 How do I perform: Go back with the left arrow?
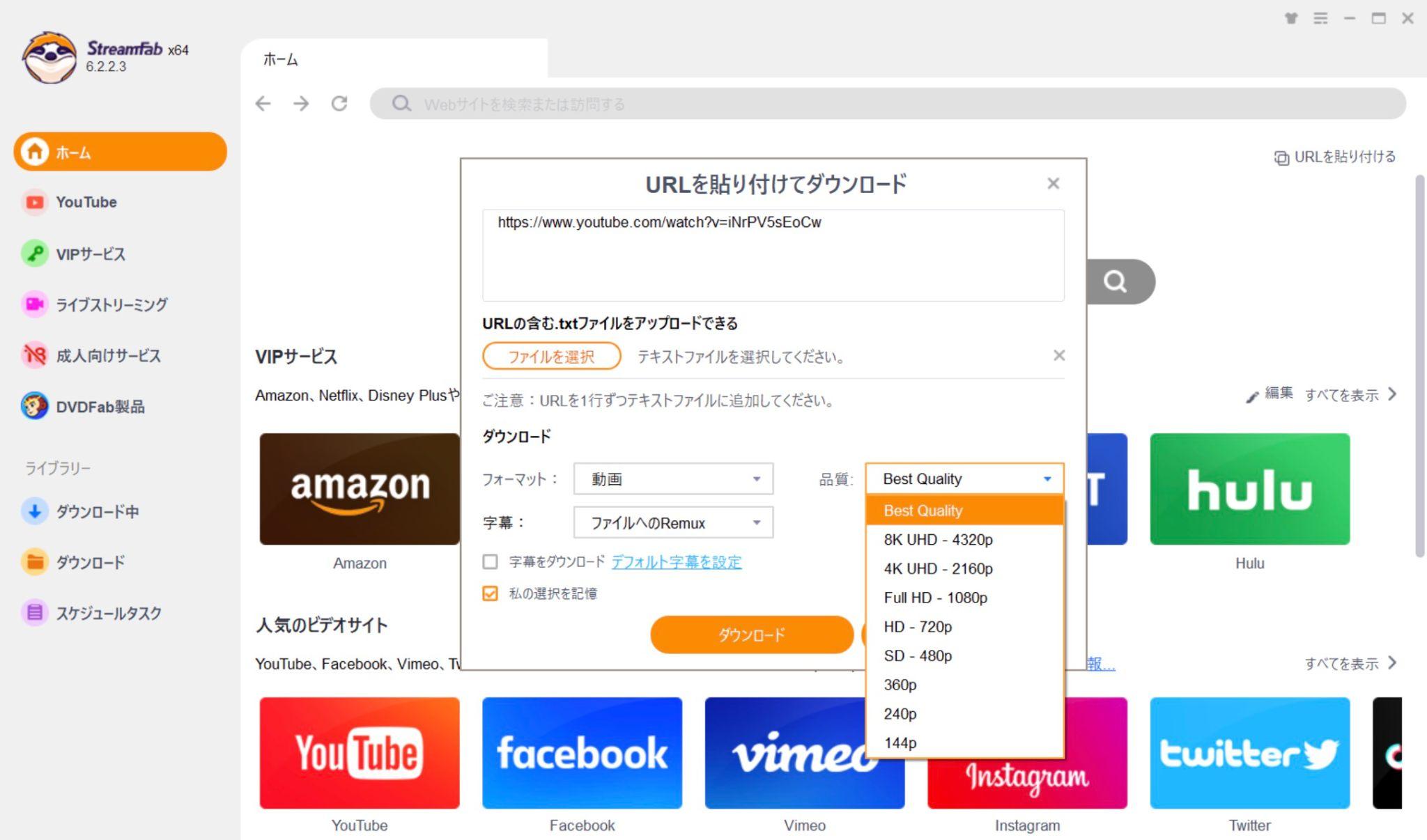pyautogui.click(x=263, y=104)
